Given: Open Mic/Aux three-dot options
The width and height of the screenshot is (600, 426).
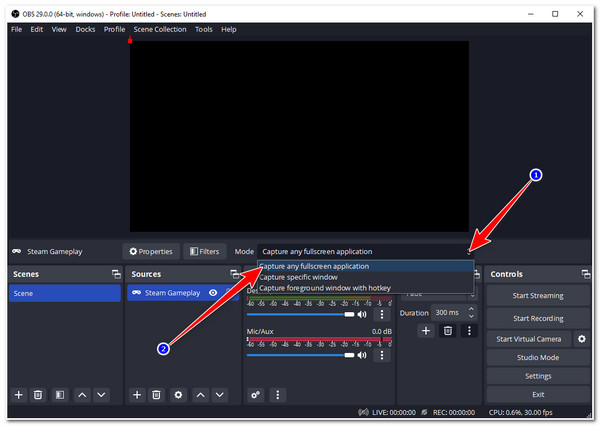Looking at the screenshot, I should pyautogui.click(x=382, y=355).
